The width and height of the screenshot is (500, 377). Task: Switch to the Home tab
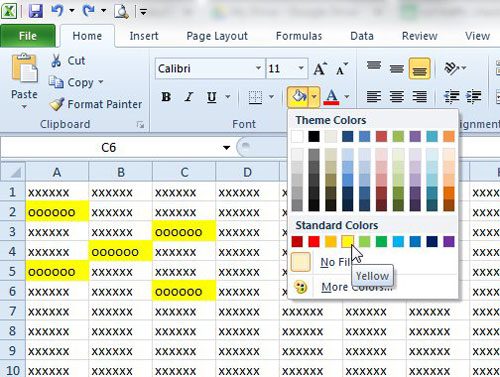point(87,36)
